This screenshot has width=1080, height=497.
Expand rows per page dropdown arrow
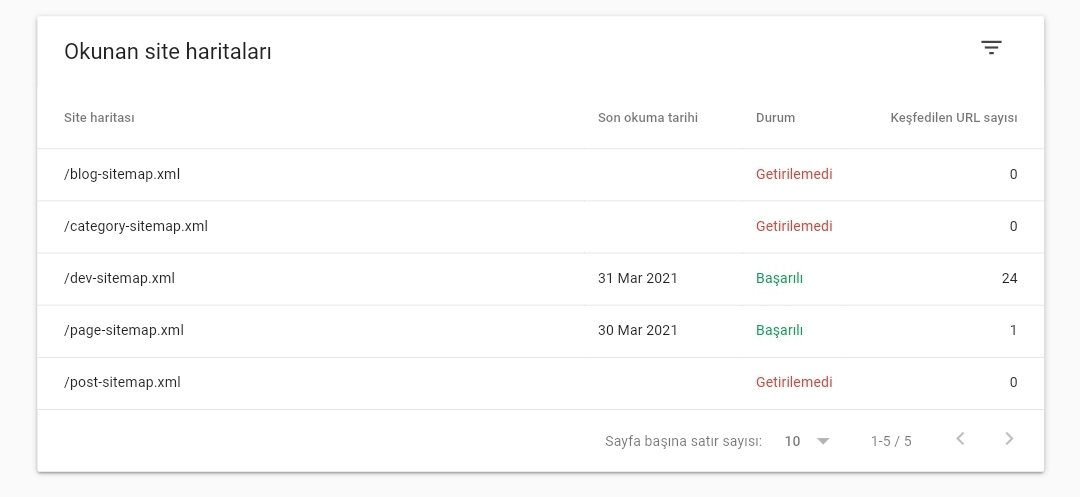tap(822, 441)
